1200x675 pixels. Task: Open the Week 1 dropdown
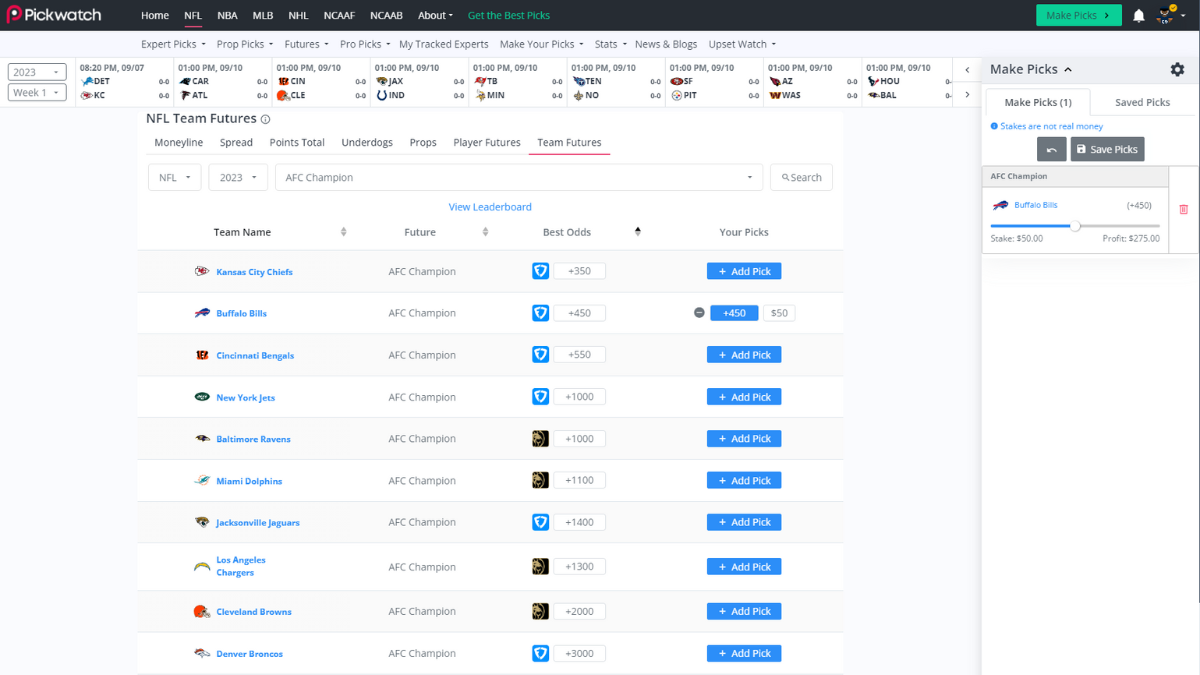click(x=37, y=92)
